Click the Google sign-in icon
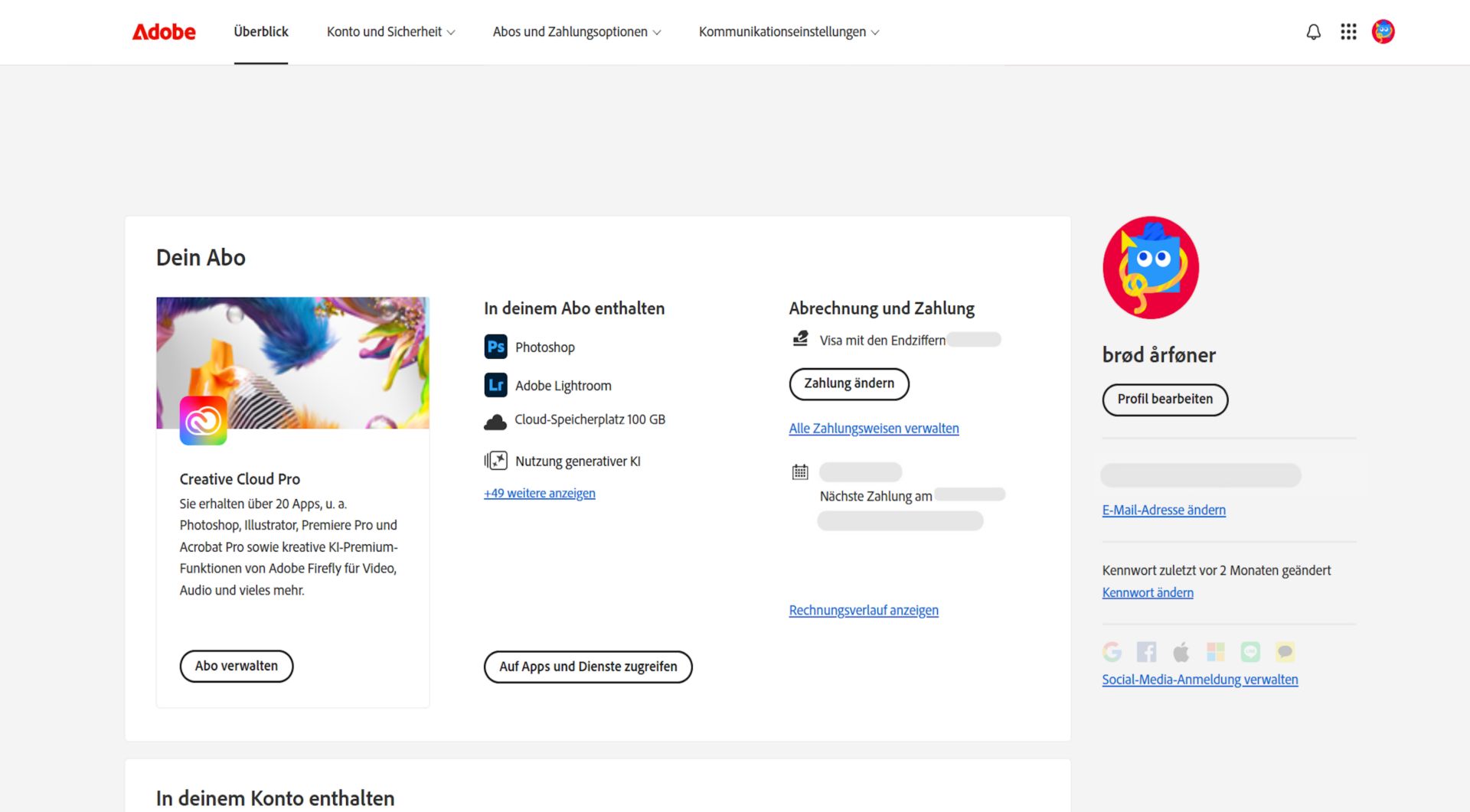This screenshot has width=1470, height=812. (1112, 652)
